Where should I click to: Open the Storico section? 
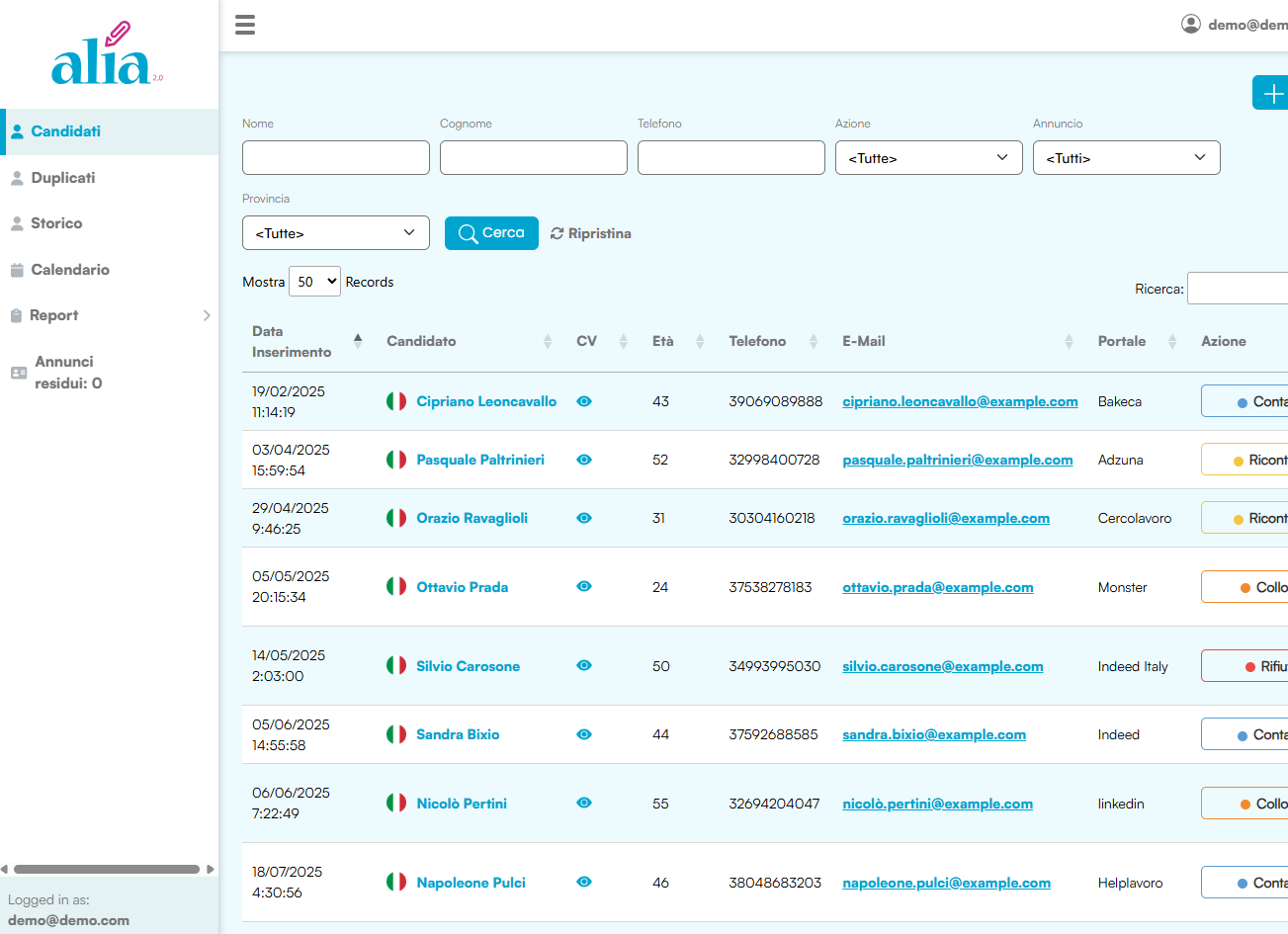pos(54,222)
